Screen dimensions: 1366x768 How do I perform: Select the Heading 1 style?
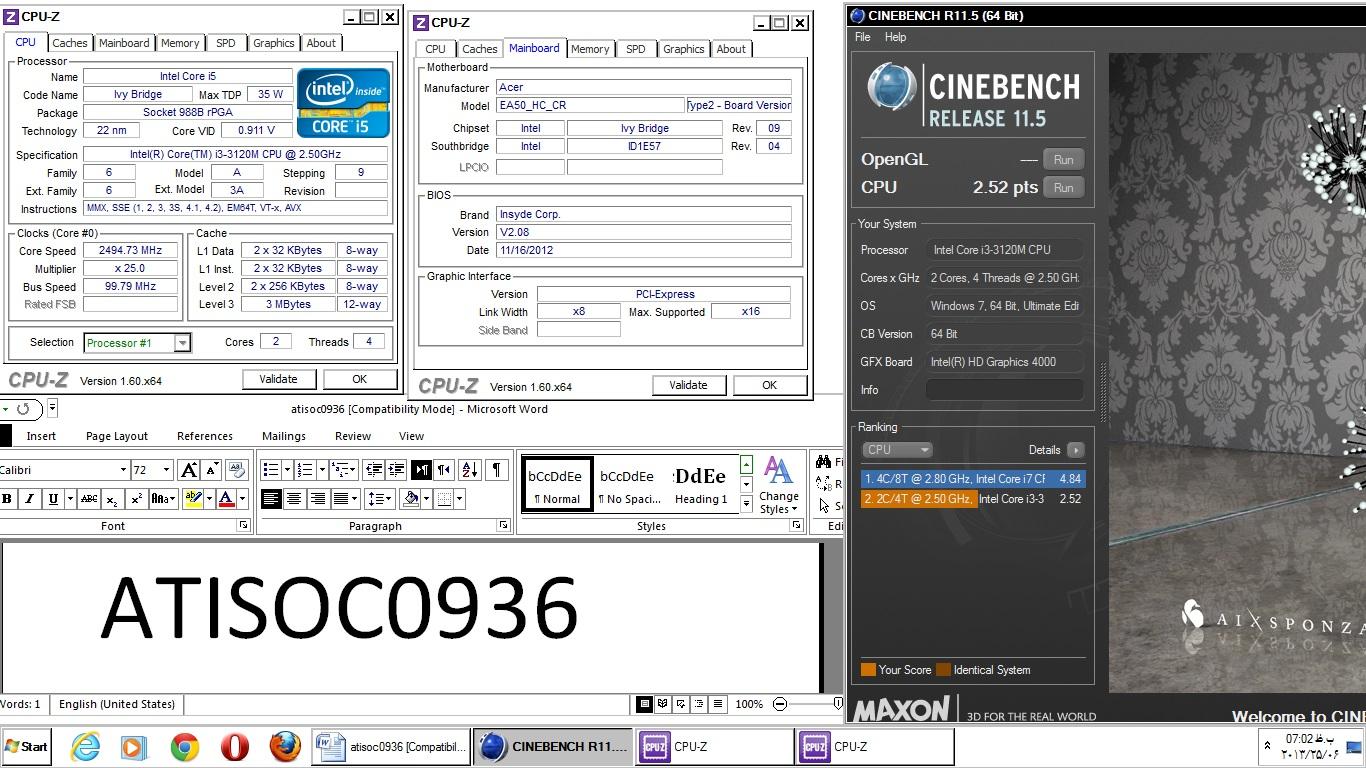[x=700, y=484]
